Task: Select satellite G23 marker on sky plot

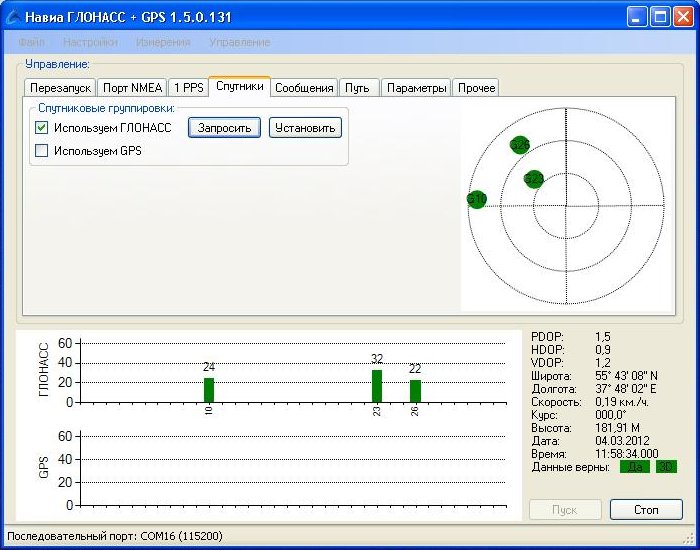Action: click(534, 179)
